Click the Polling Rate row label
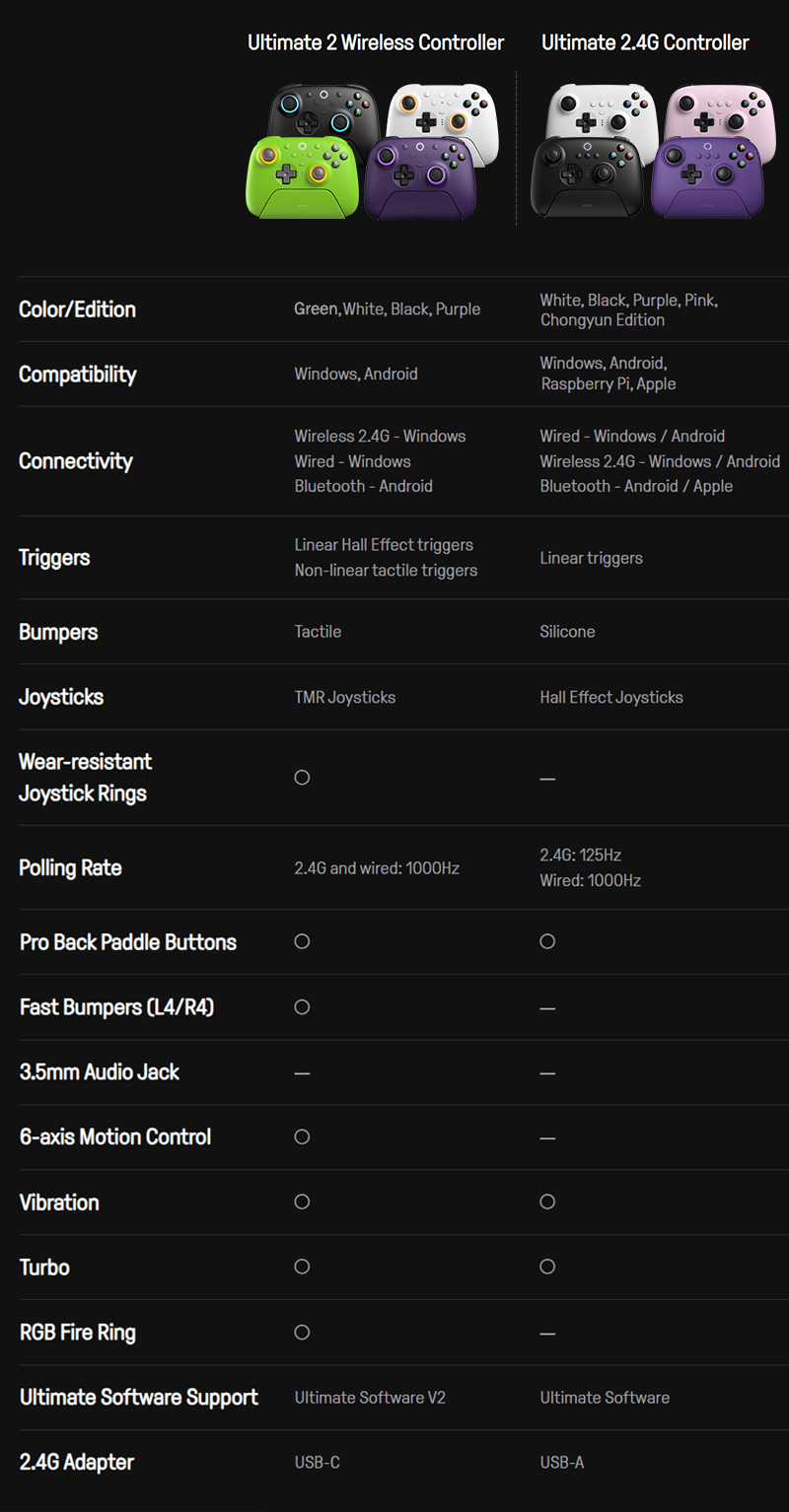Viewport: 789px width, 1512px height. point(70,868)
